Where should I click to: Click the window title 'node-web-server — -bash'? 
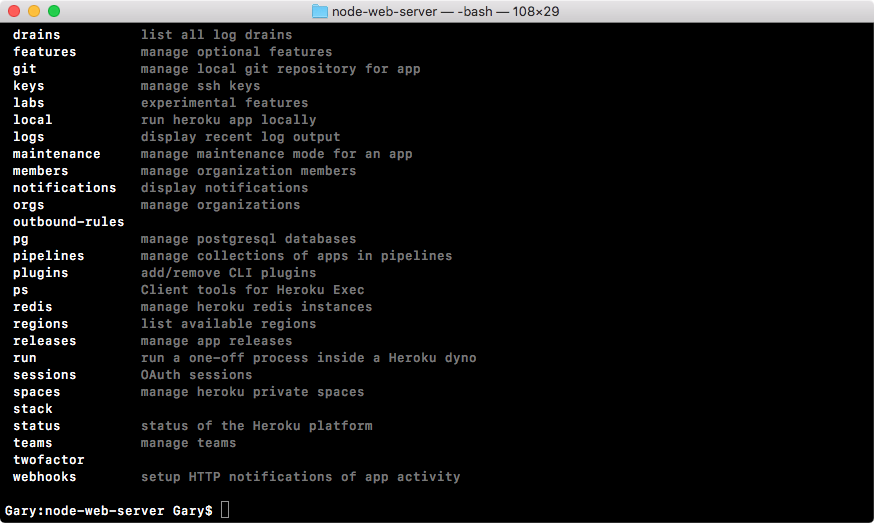(412, 11)
